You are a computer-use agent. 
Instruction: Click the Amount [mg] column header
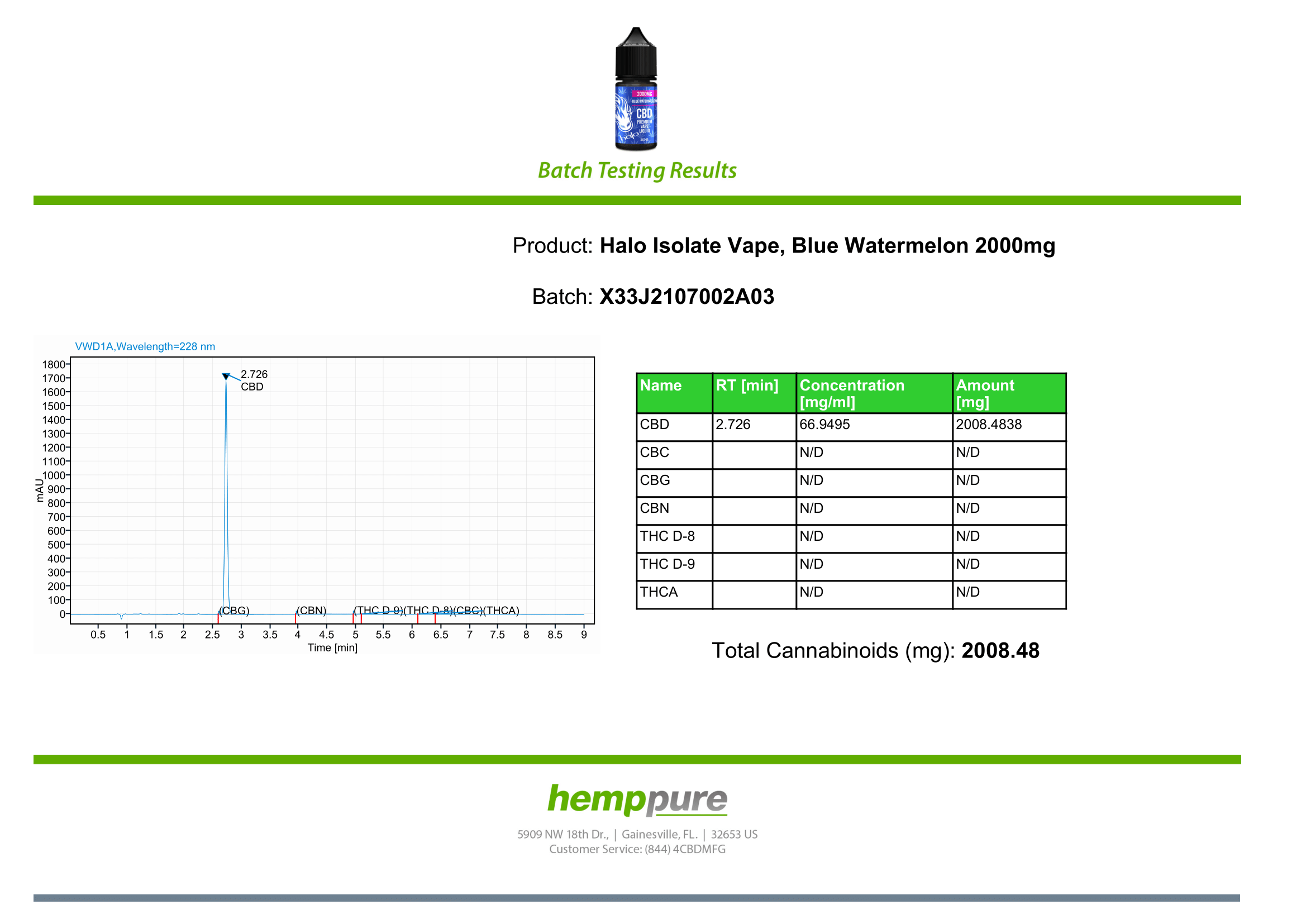point(1009,393)
